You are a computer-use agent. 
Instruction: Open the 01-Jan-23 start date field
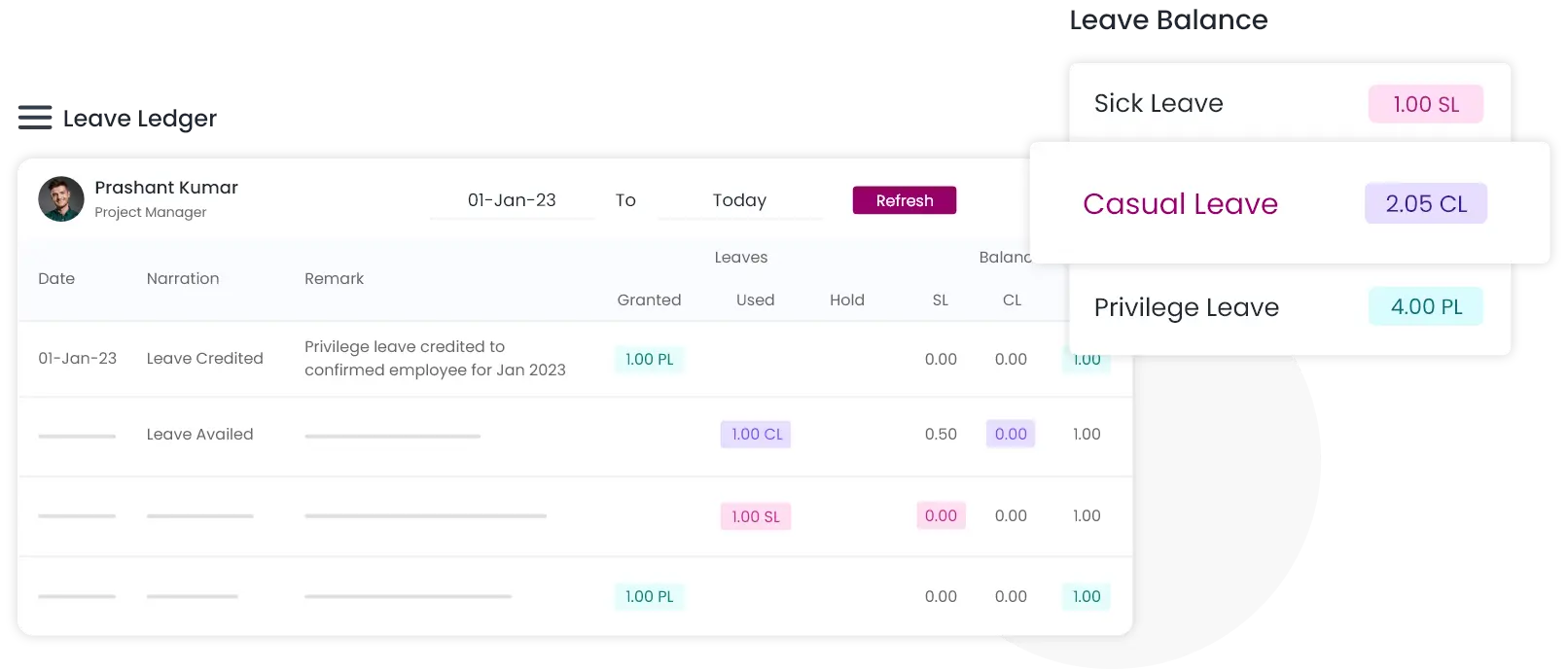[x=512, y=200]
